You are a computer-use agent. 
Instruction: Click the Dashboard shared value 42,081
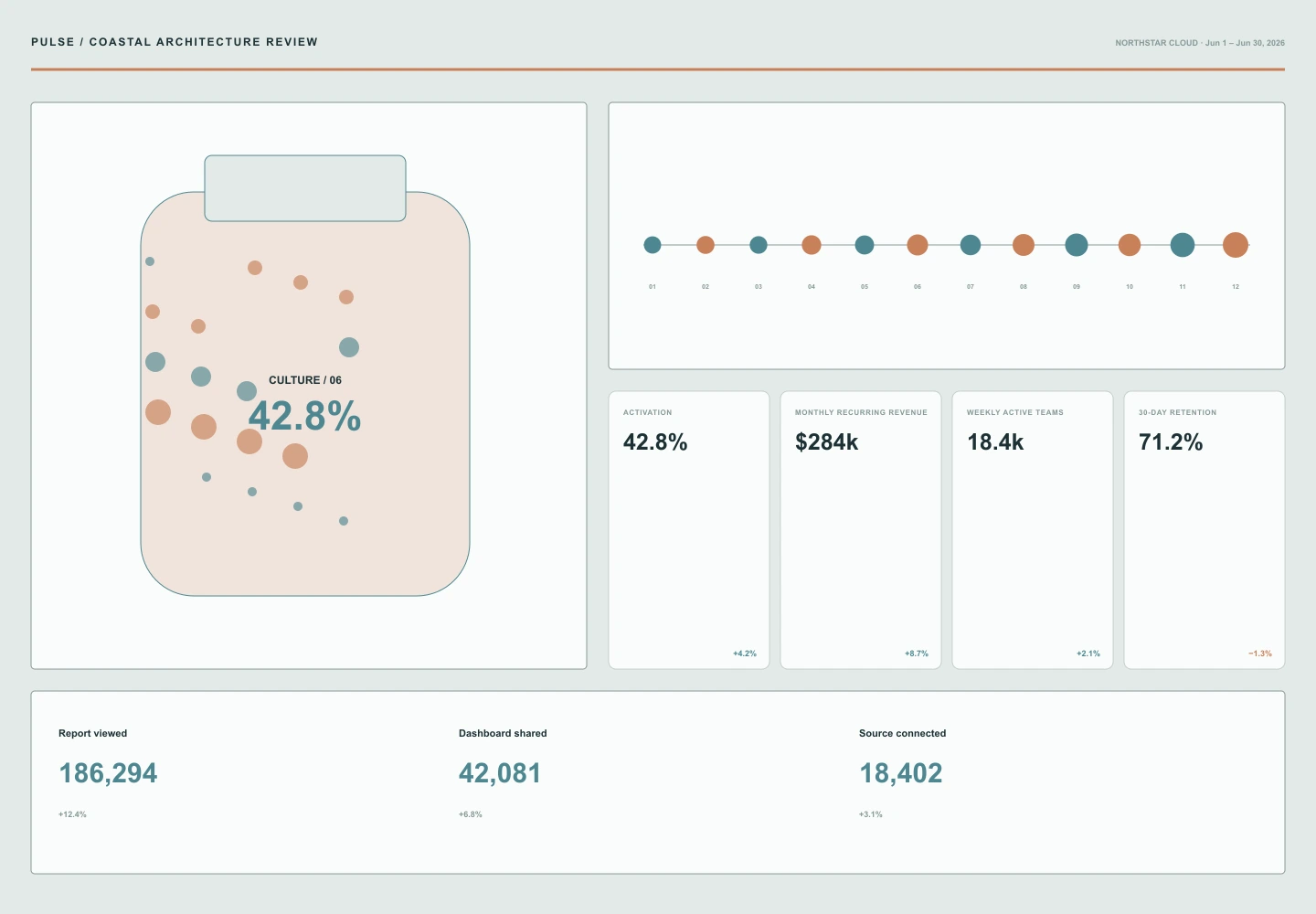click(500, 773)
